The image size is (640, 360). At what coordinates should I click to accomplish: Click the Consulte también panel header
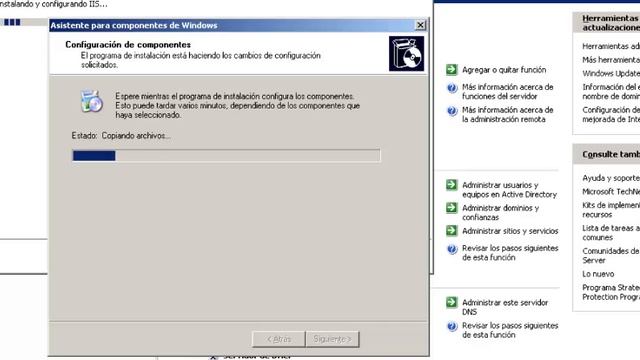[607, 154]
